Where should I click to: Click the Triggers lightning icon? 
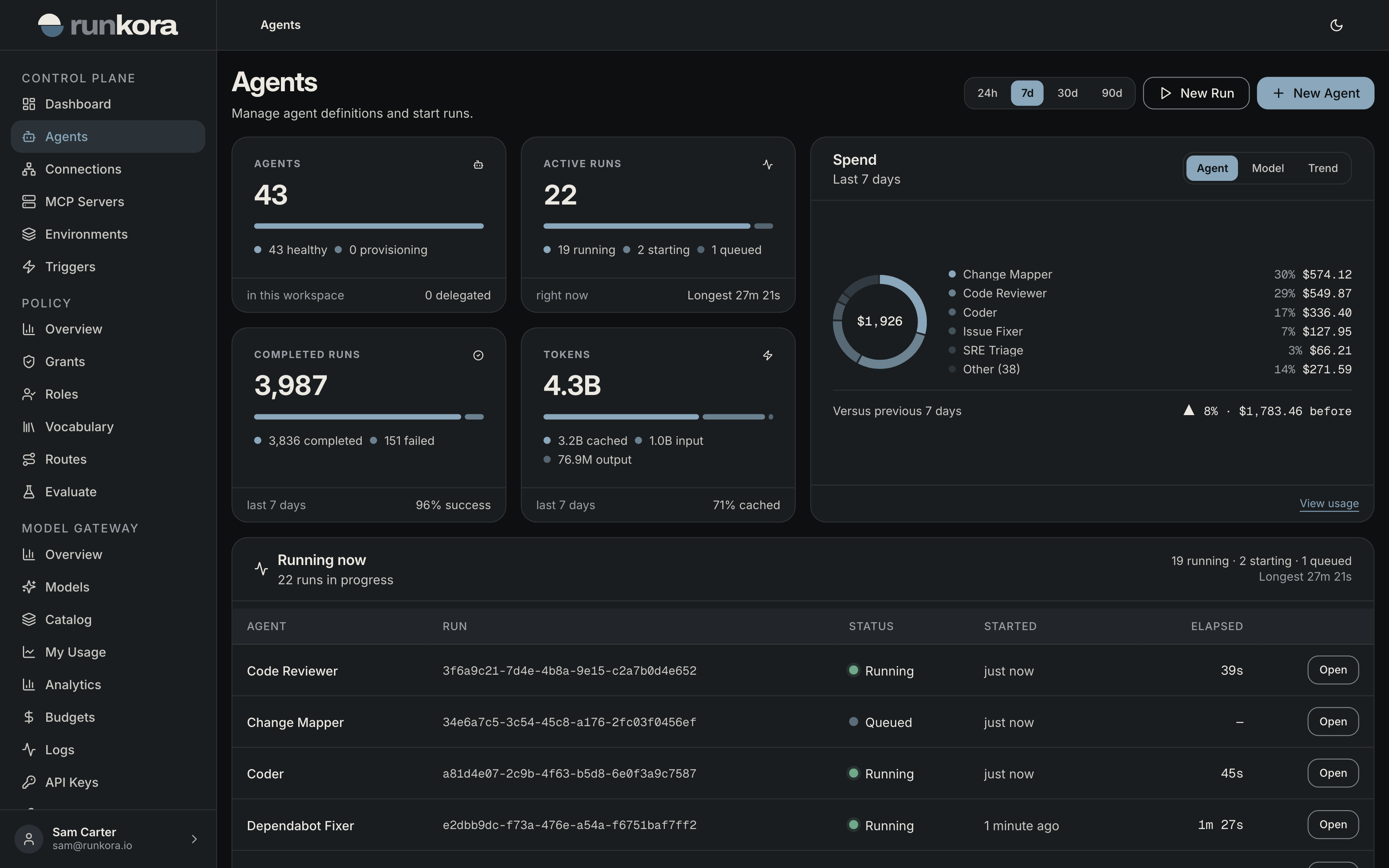pyautogui.click(x=29, y=266)
